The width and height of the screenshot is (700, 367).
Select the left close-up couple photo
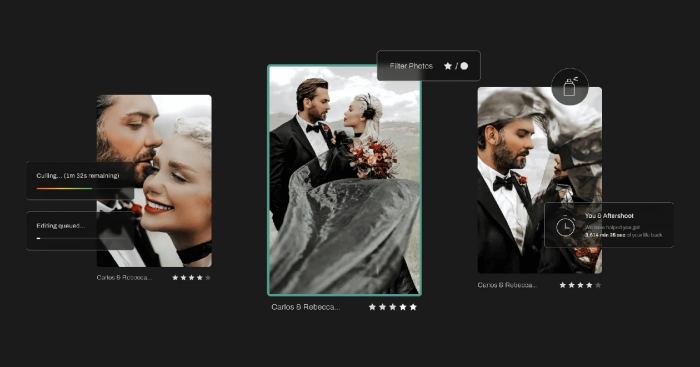pos(154,181)
